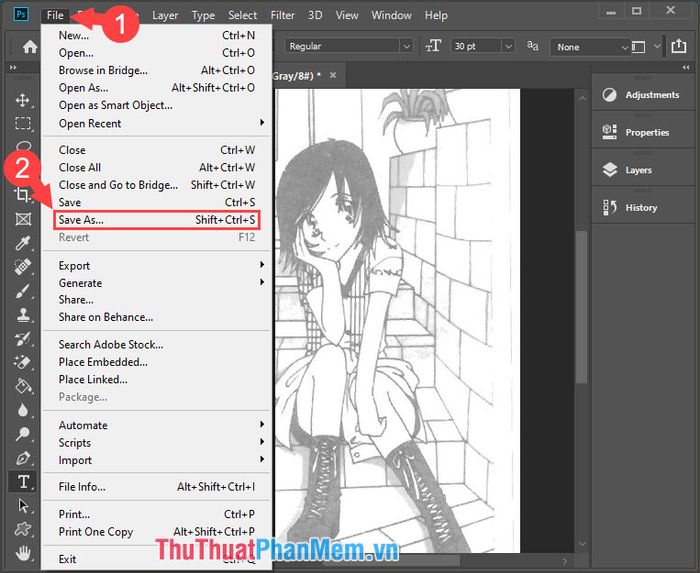Open the Window menu
The width and height of the screenshot is (700, 573).
tap(392, 15)
